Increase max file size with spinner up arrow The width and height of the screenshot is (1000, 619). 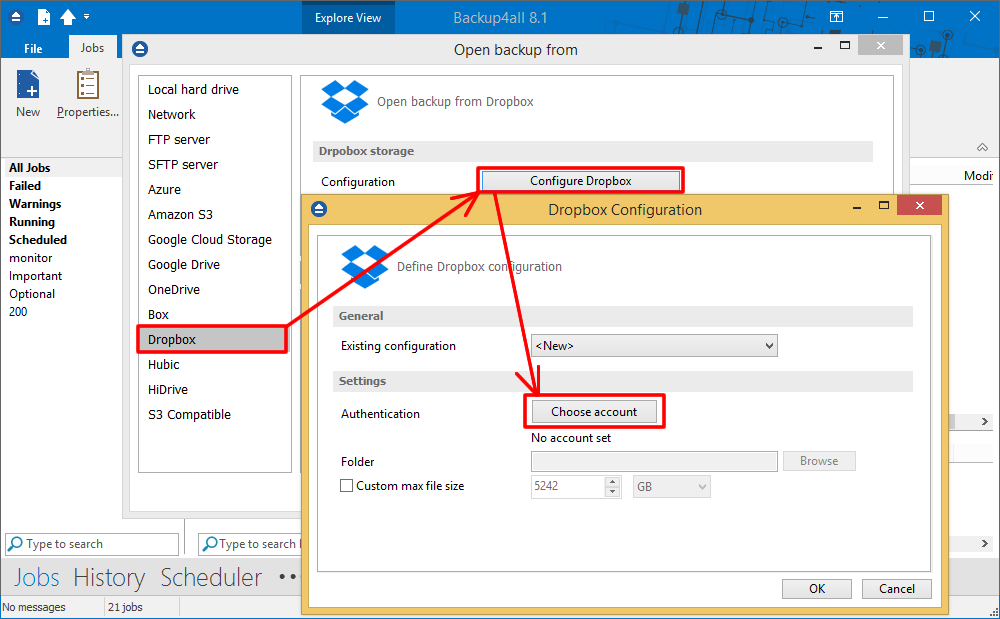(613, 482)
